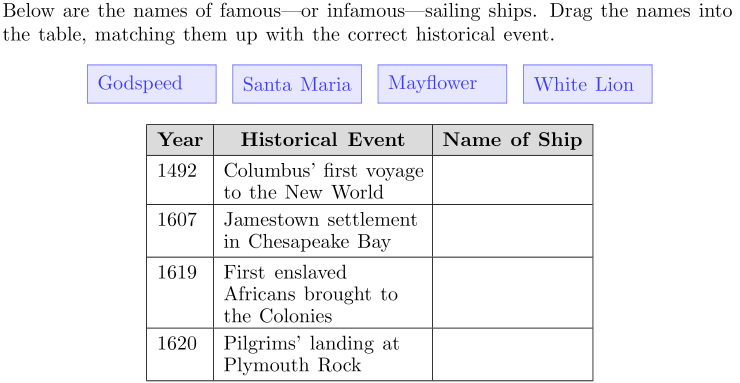
Task: Click the 1620 year cell
Action: (x=180, y=354)
